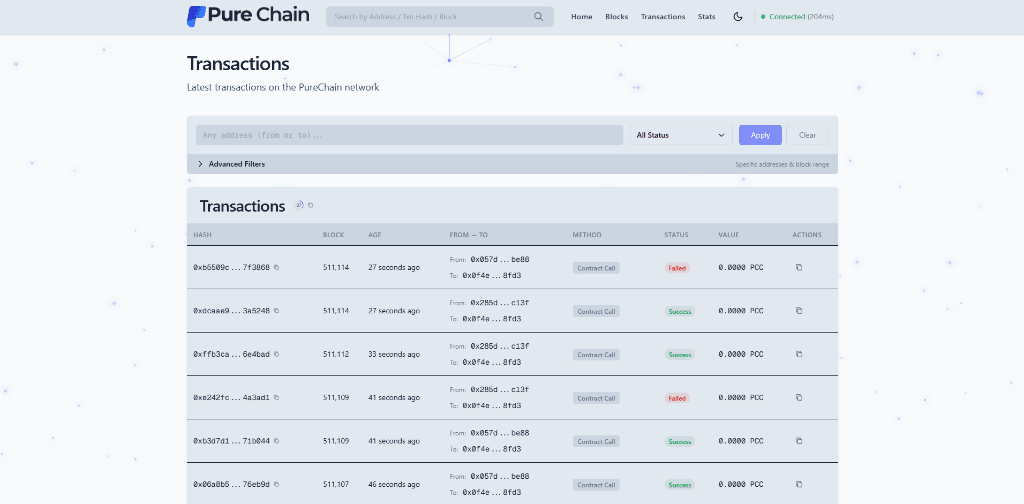1024x504 pixels.
Task: Click the VALUE column header
Action: [729, 234]
